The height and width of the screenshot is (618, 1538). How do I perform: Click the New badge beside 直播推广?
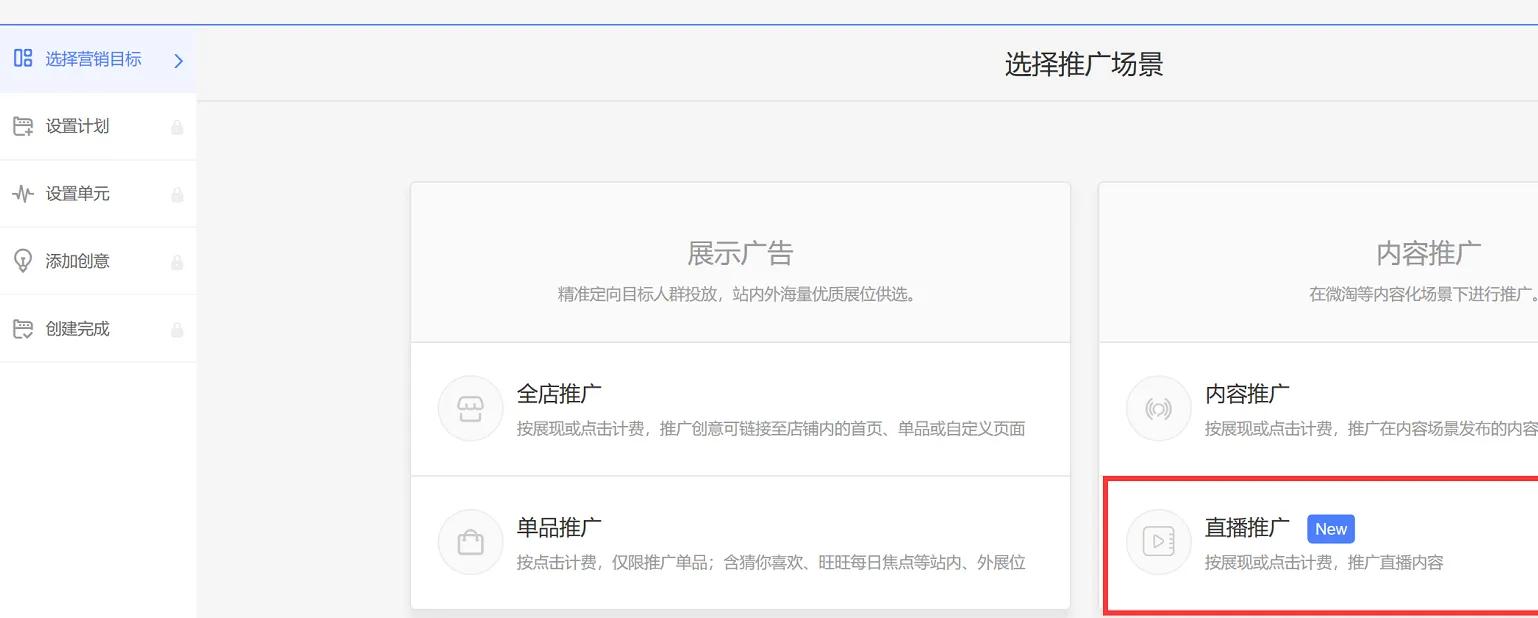pyautogui.click(x=1331, y=528)
